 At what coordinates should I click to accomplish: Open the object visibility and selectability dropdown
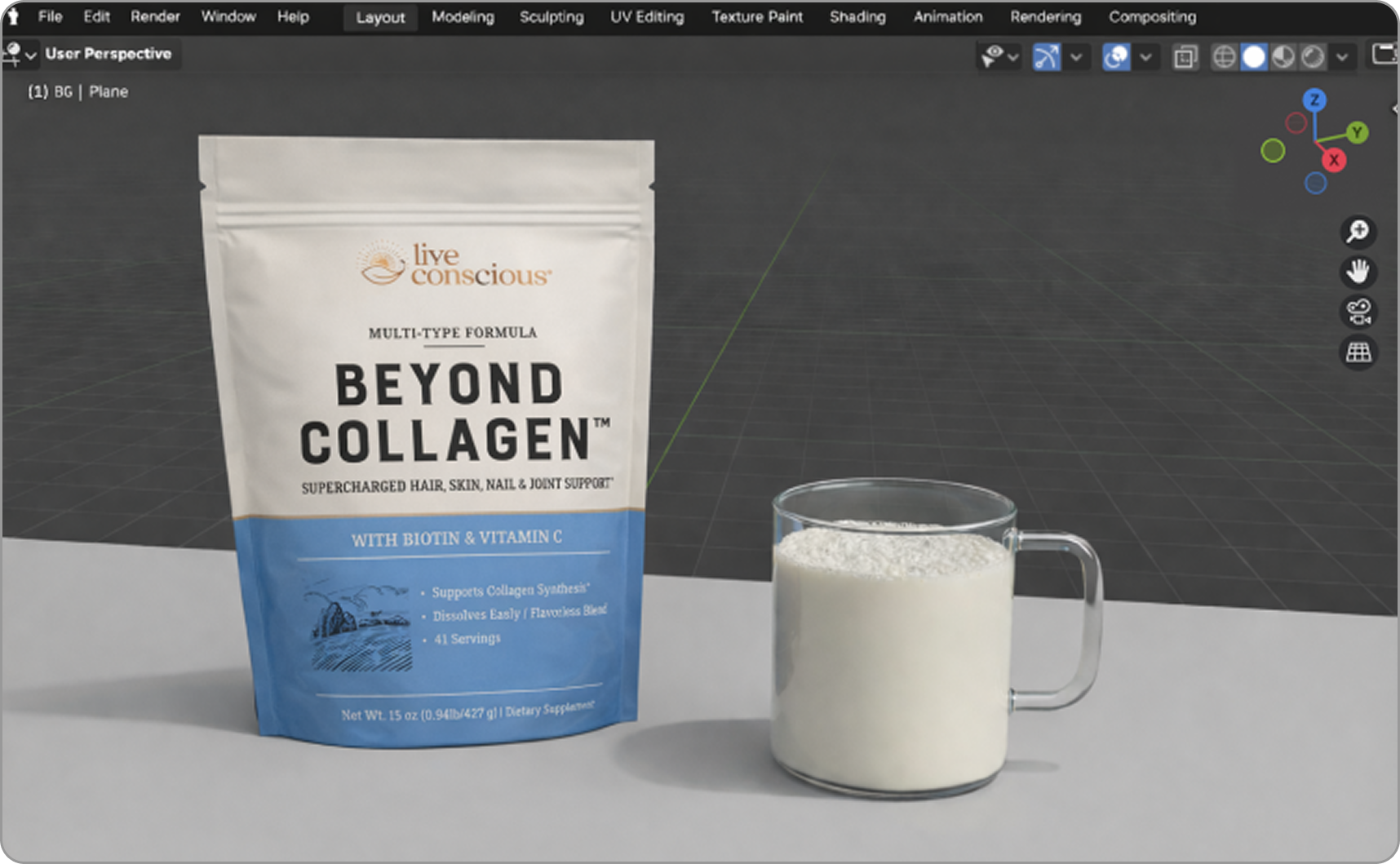coord(999,56)
